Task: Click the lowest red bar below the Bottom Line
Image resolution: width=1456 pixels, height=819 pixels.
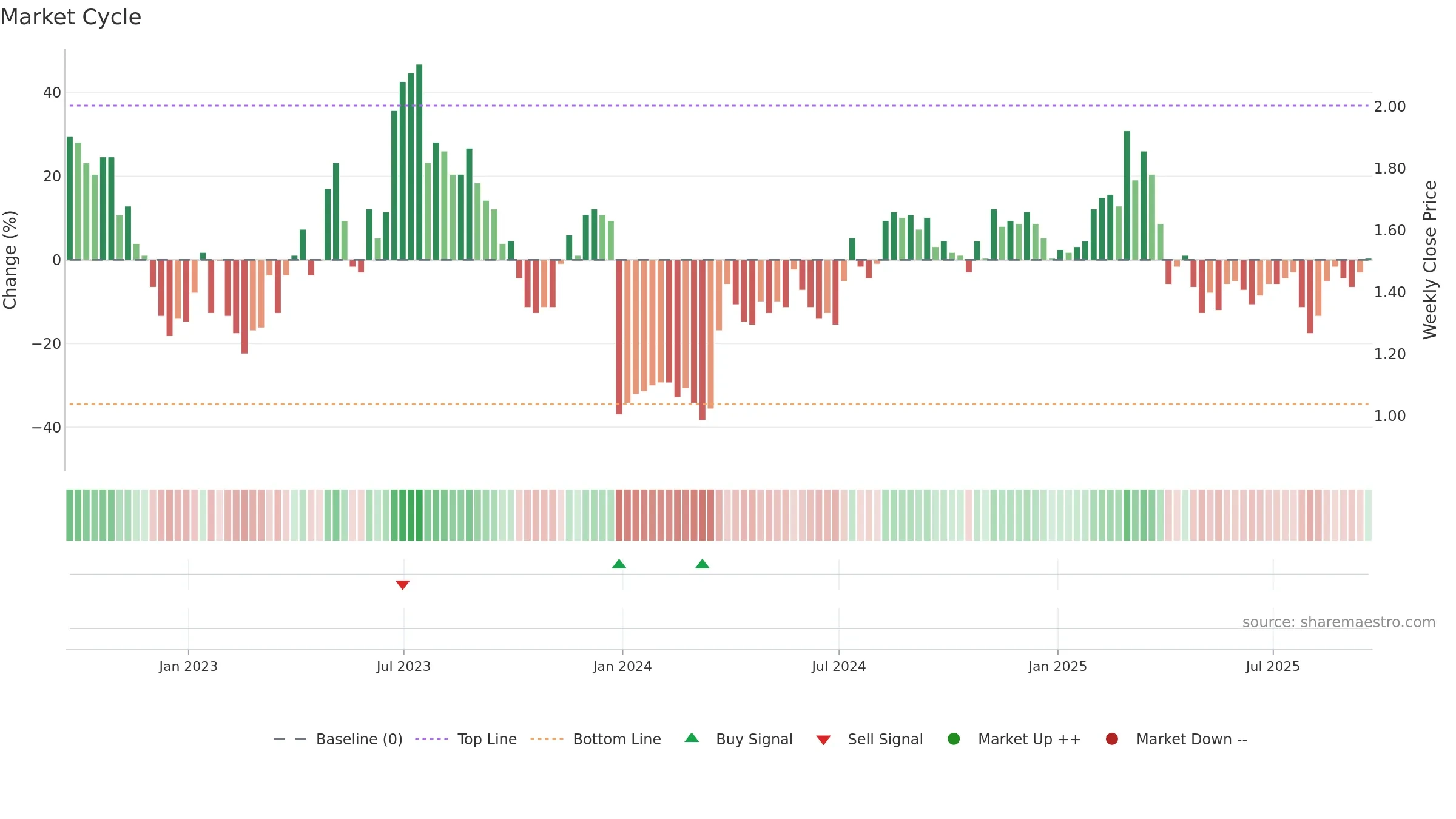Action: [x=703, y=340]
